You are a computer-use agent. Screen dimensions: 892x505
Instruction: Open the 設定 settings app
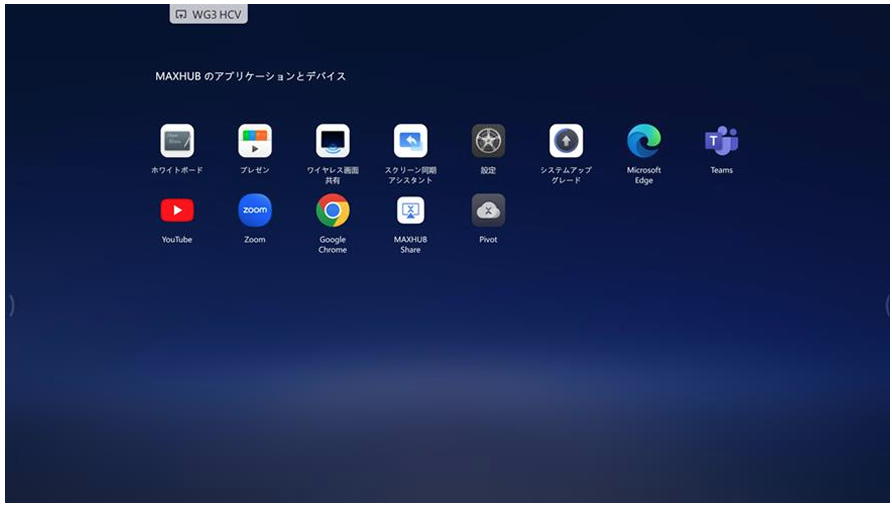[488, 140]
